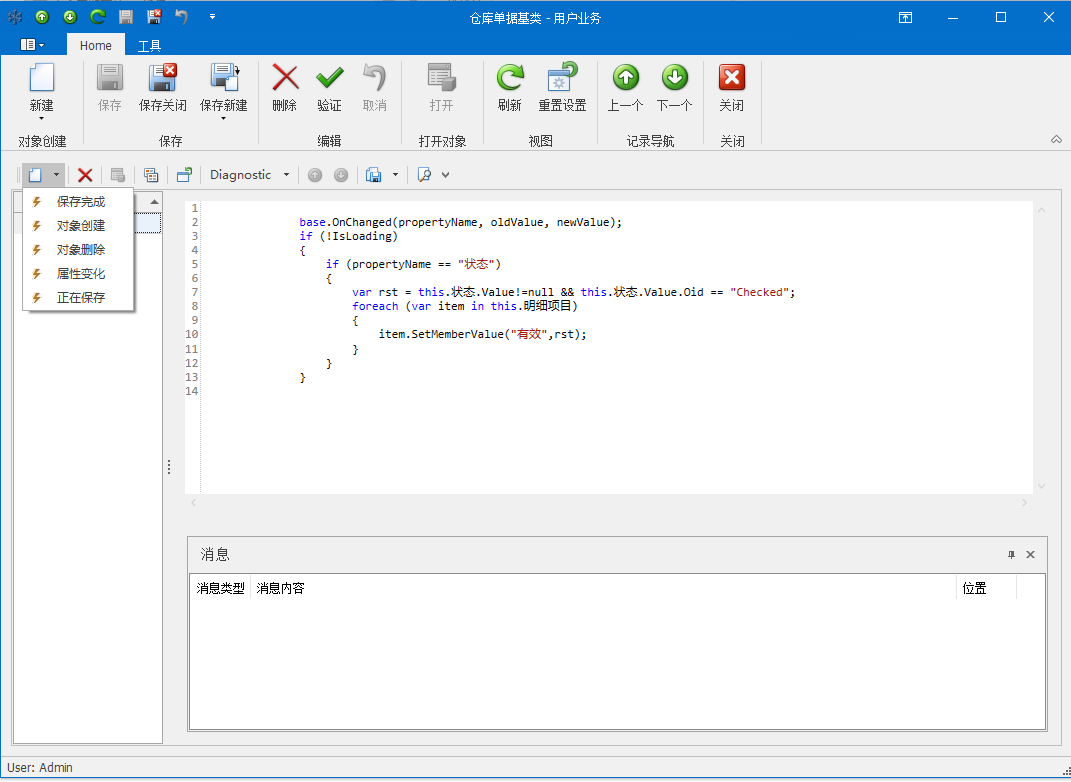Go to previous record with 上一个

[626, 77]
